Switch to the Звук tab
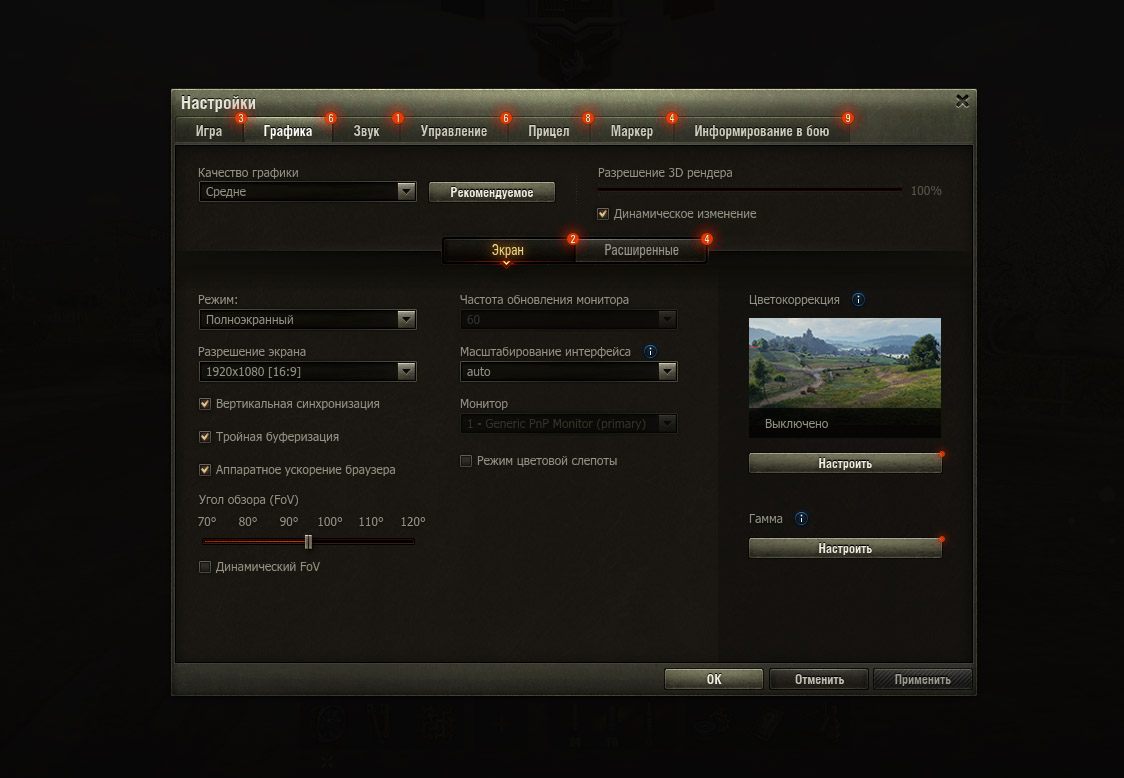The image size is (1124, 778). (366, 131)
